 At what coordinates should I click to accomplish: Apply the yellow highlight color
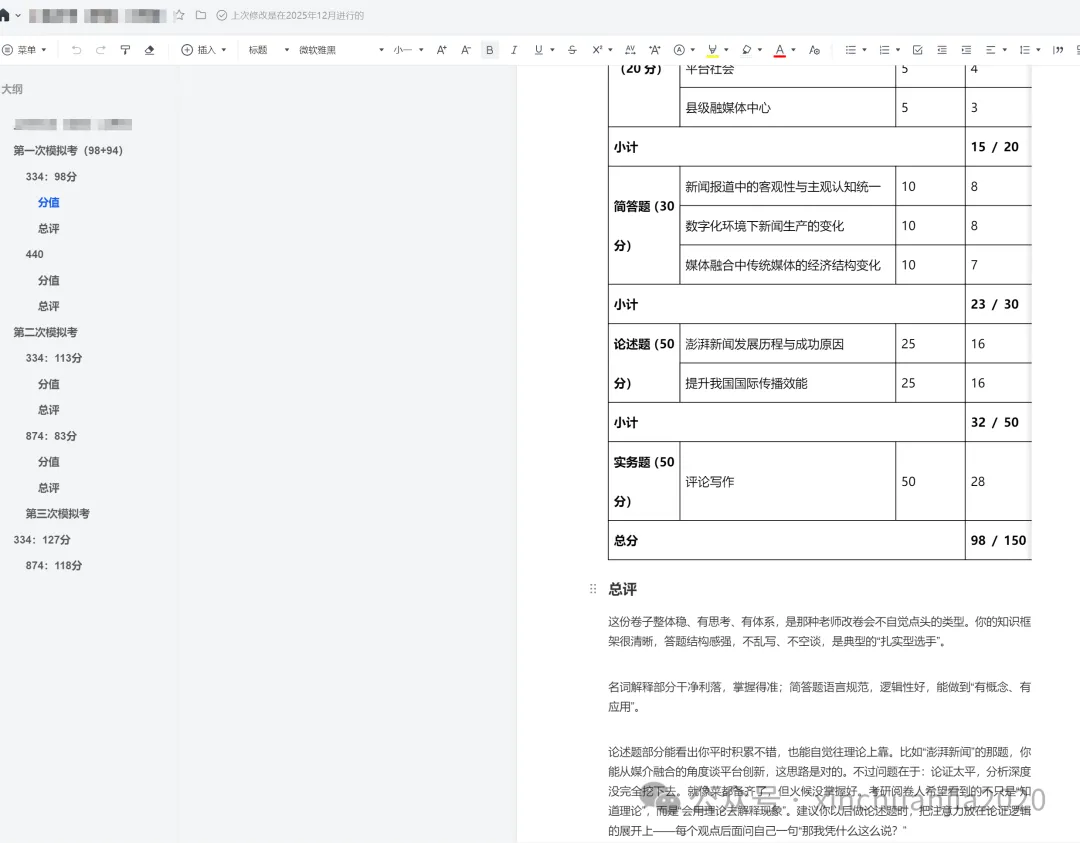(713, 50)
